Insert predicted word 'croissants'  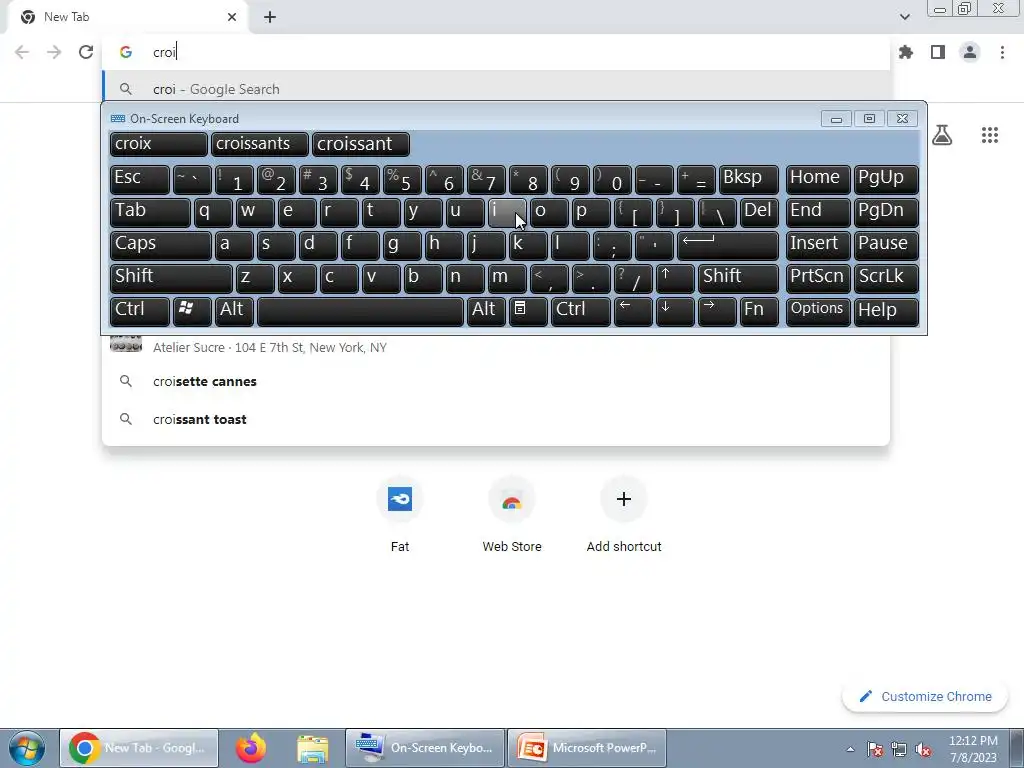[x=260, y=144]
